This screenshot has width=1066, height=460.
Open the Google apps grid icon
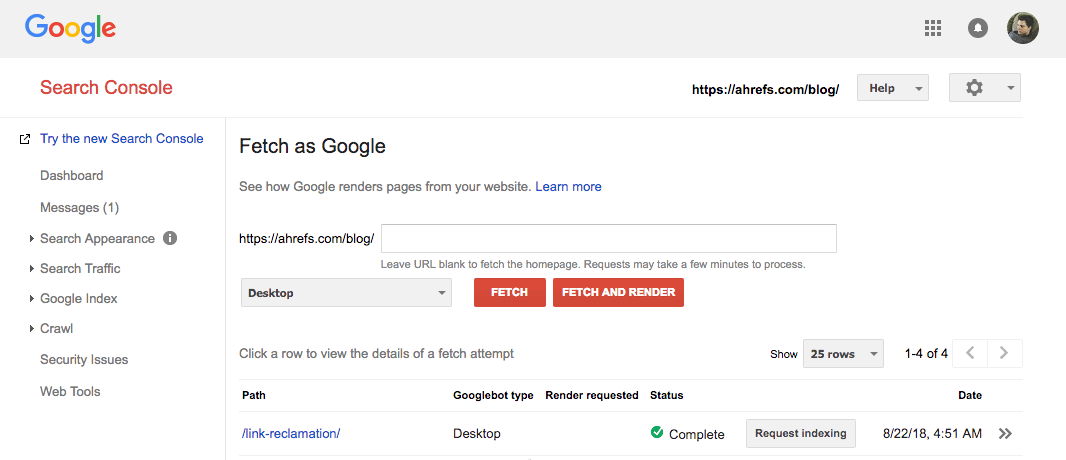coord(933,29)
